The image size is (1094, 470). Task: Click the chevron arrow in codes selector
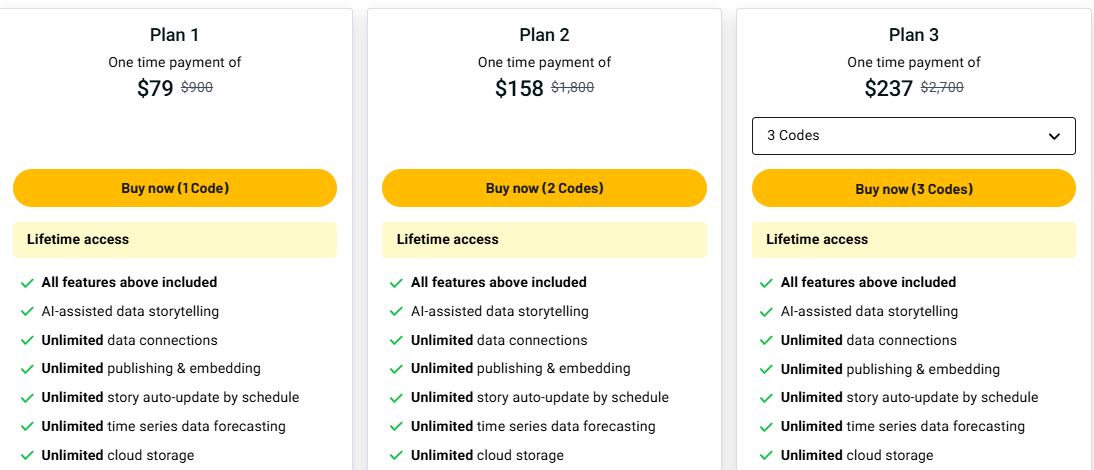coord(1054,137)
